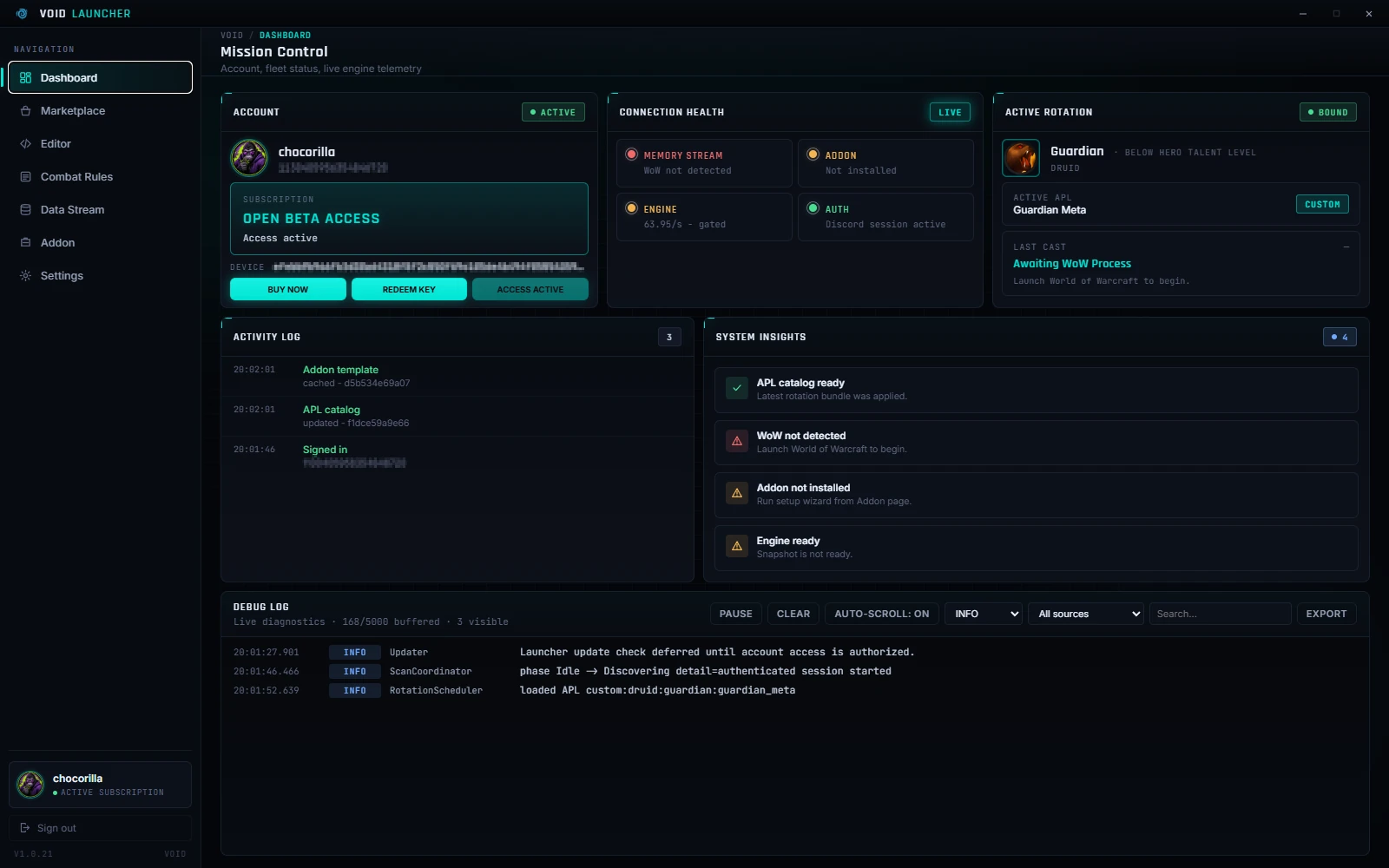Open the All sources filter dropdown
The width and height of the screenshot is (1389, 868).
tap(1086, 614)
